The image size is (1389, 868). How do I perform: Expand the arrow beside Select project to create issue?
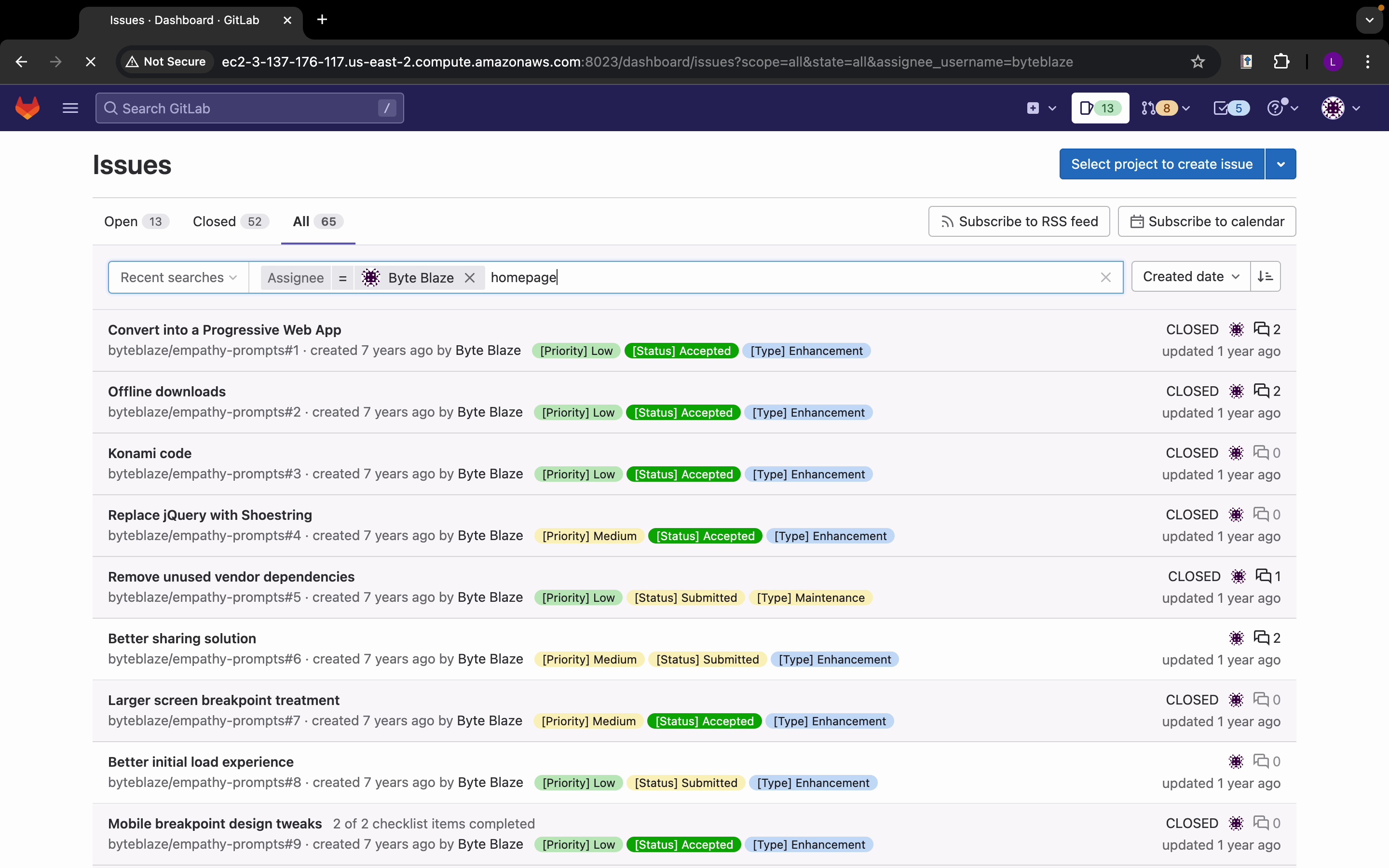coord(1280,164)
